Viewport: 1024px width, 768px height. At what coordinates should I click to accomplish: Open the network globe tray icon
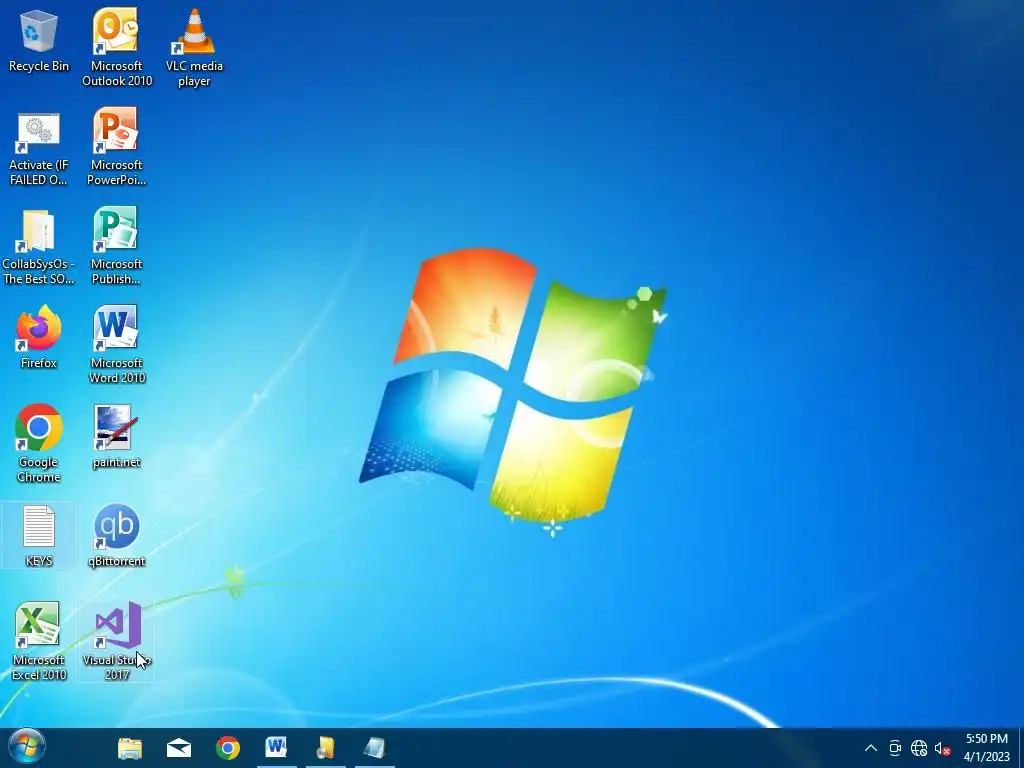click(x=919, y=748)
